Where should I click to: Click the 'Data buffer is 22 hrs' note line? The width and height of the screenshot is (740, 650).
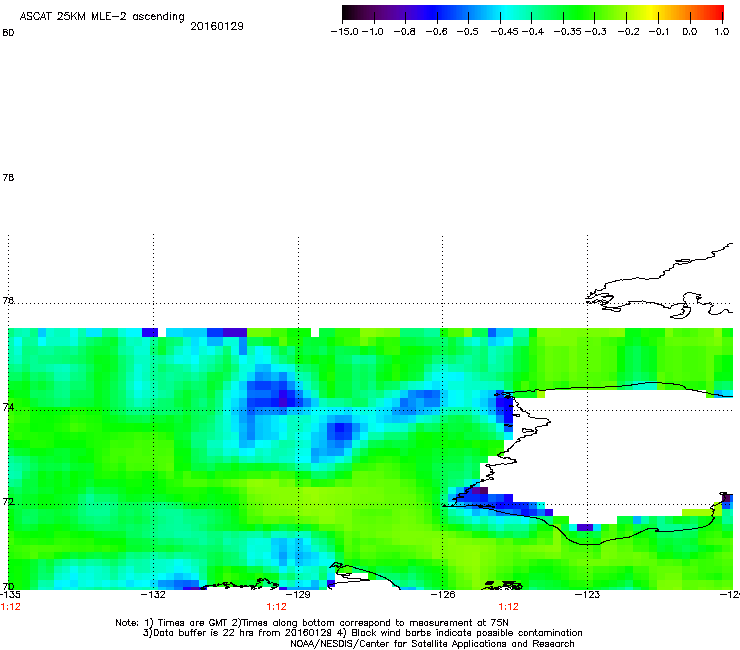click(x=362, y=633)
